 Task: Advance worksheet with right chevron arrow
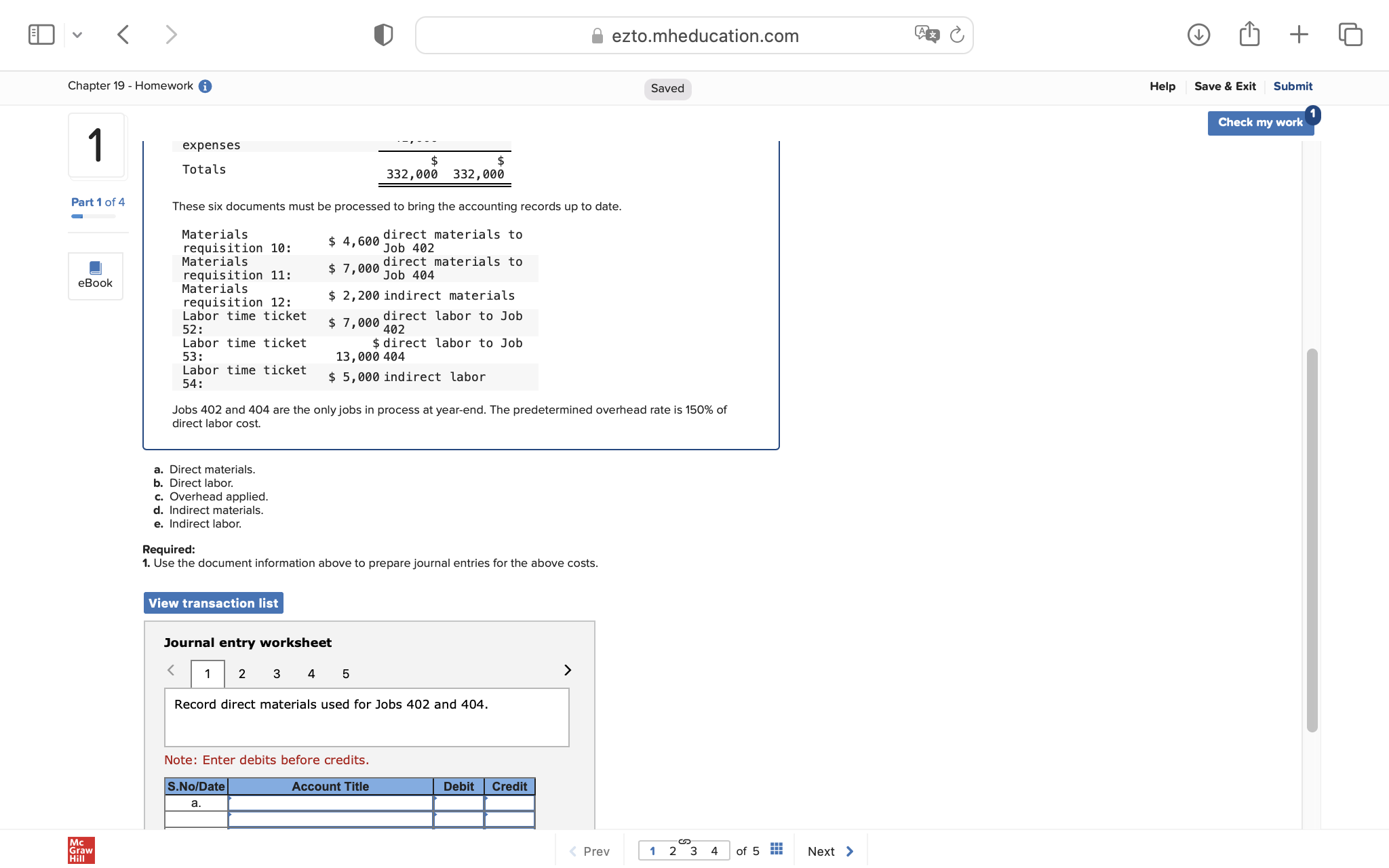(568, 671)
